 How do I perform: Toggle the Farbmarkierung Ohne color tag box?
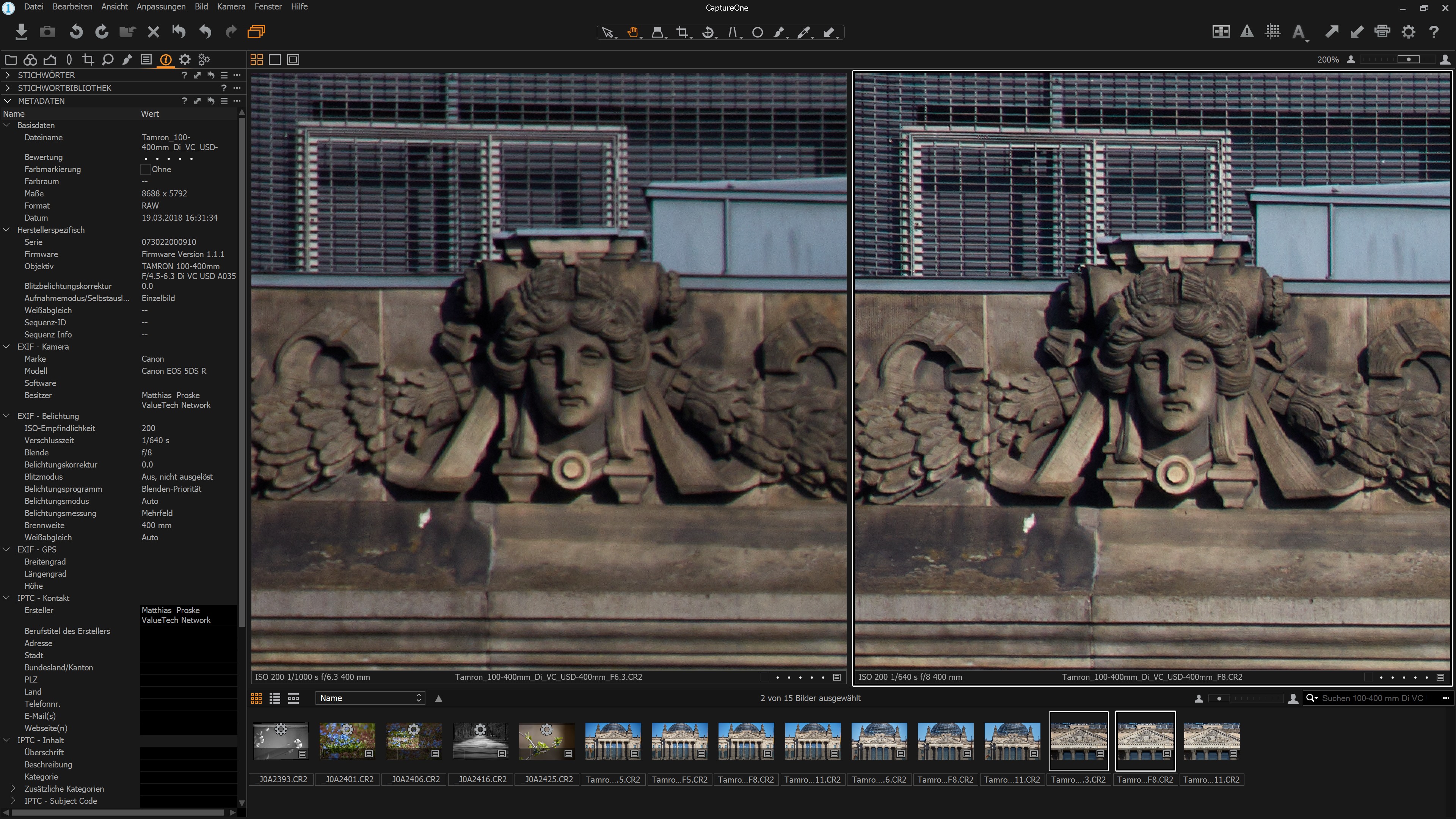point(145,169)
